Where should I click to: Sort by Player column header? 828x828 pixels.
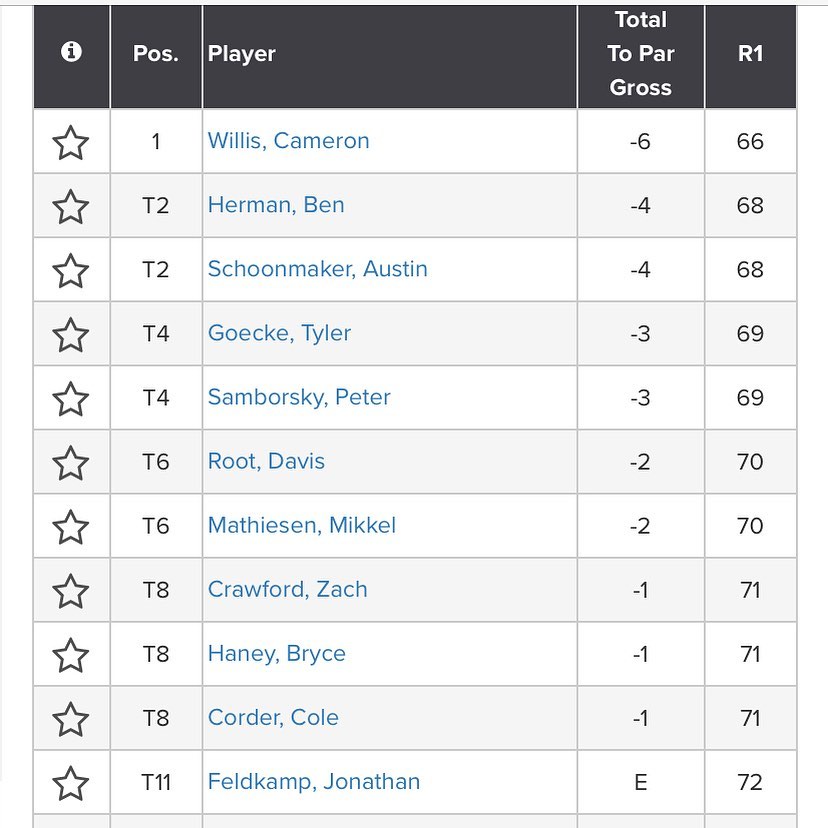(242, 54)
